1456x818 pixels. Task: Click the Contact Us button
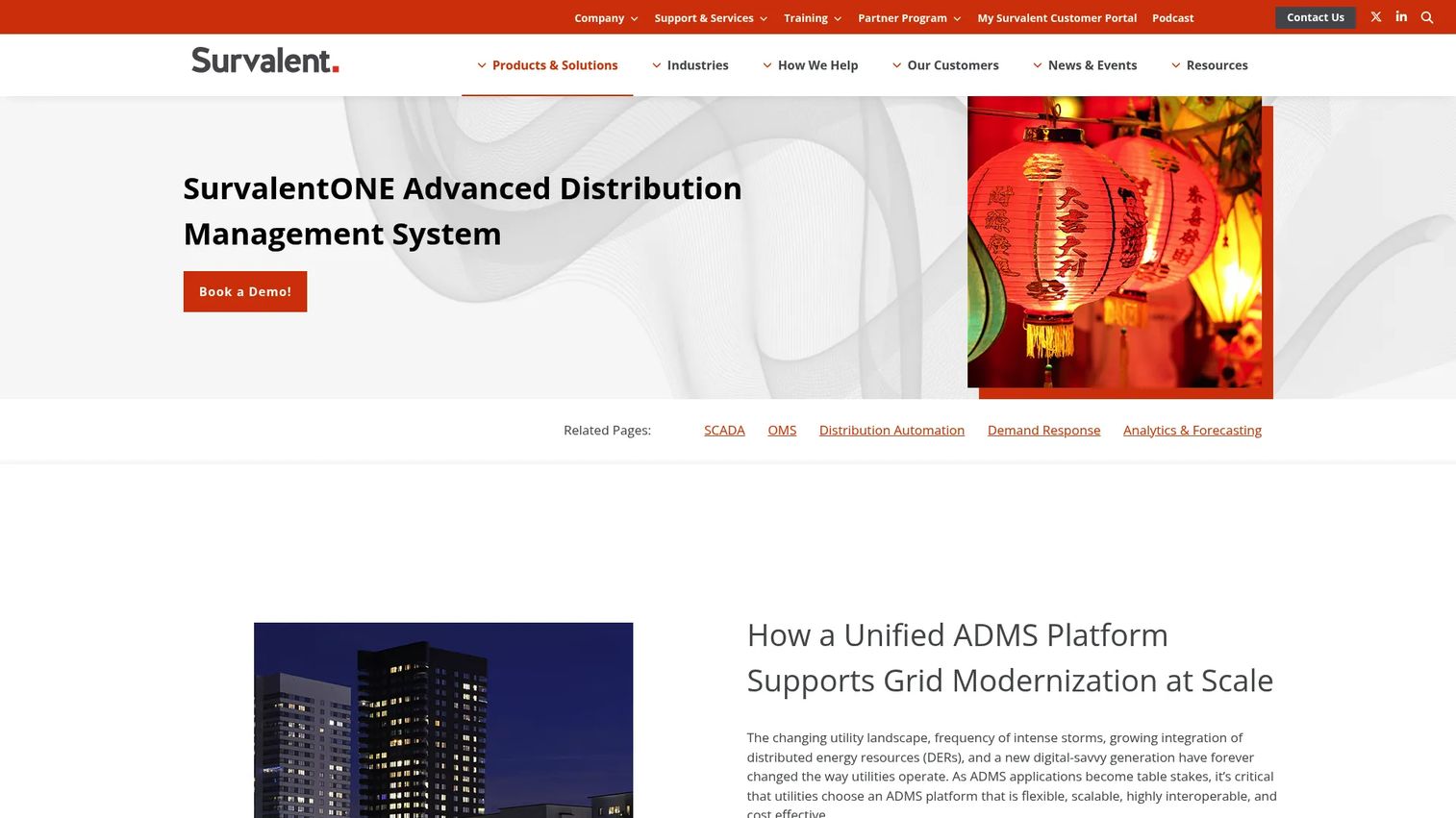(1316, 17)
